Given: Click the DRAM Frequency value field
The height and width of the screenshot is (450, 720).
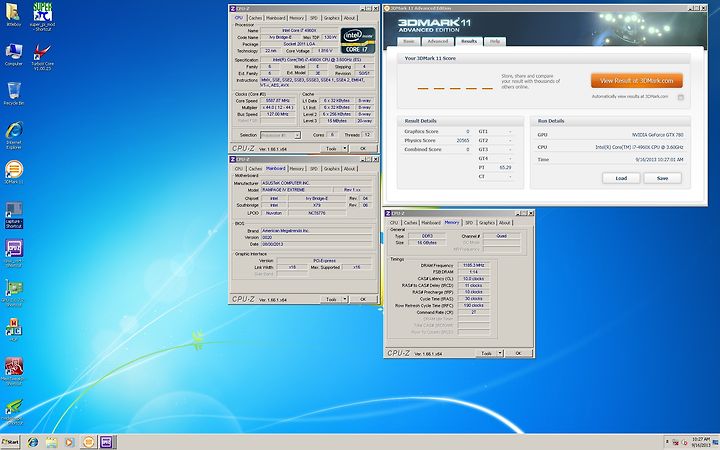Looking at the screenshot, I should click(473, 265).
